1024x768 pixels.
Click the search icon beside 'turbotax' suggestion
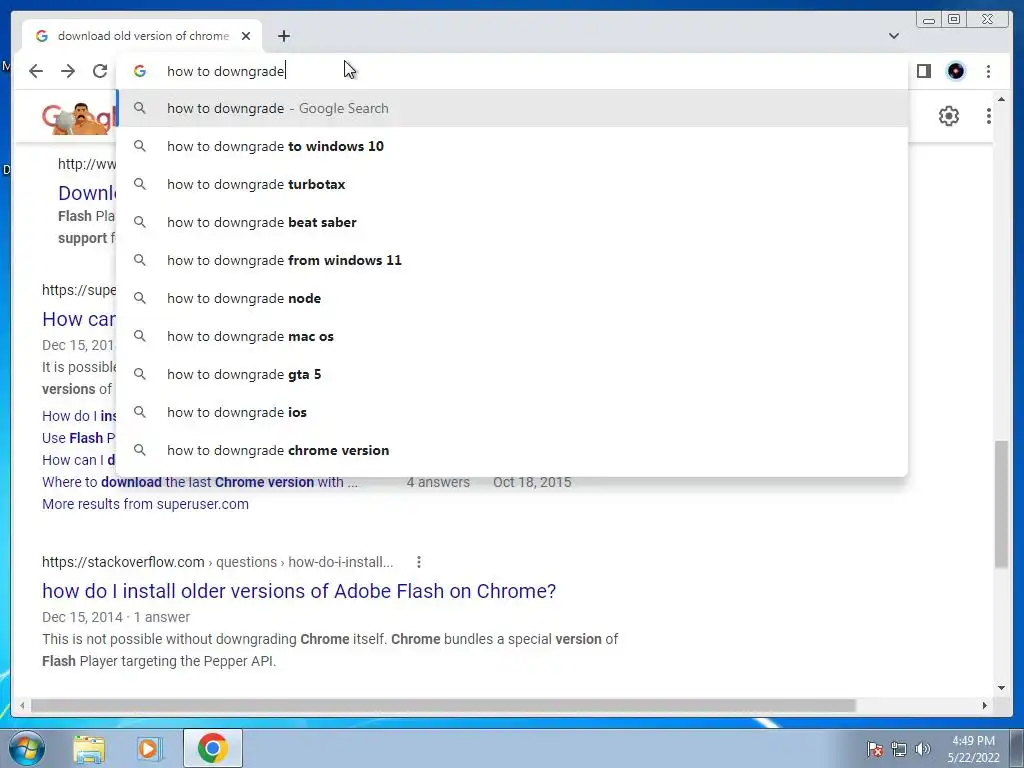click(140, 184)
